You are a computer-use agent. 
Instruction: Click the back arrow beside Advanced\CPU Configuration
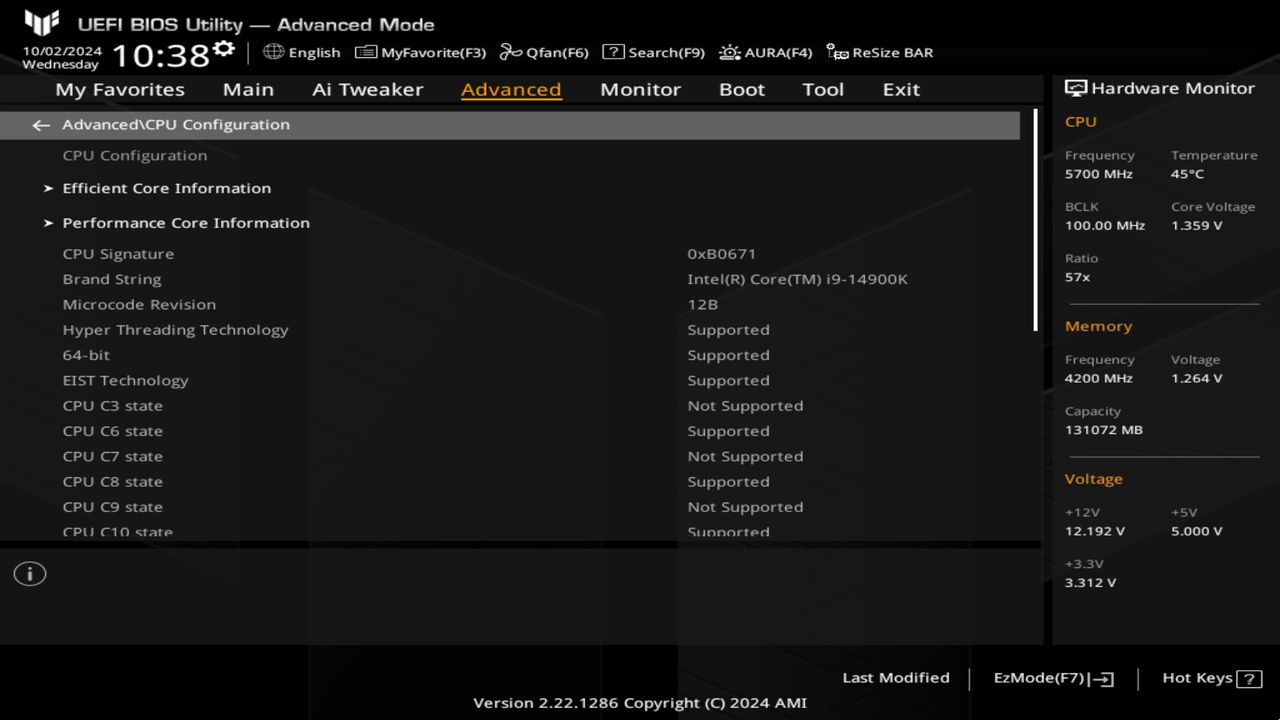41,125
